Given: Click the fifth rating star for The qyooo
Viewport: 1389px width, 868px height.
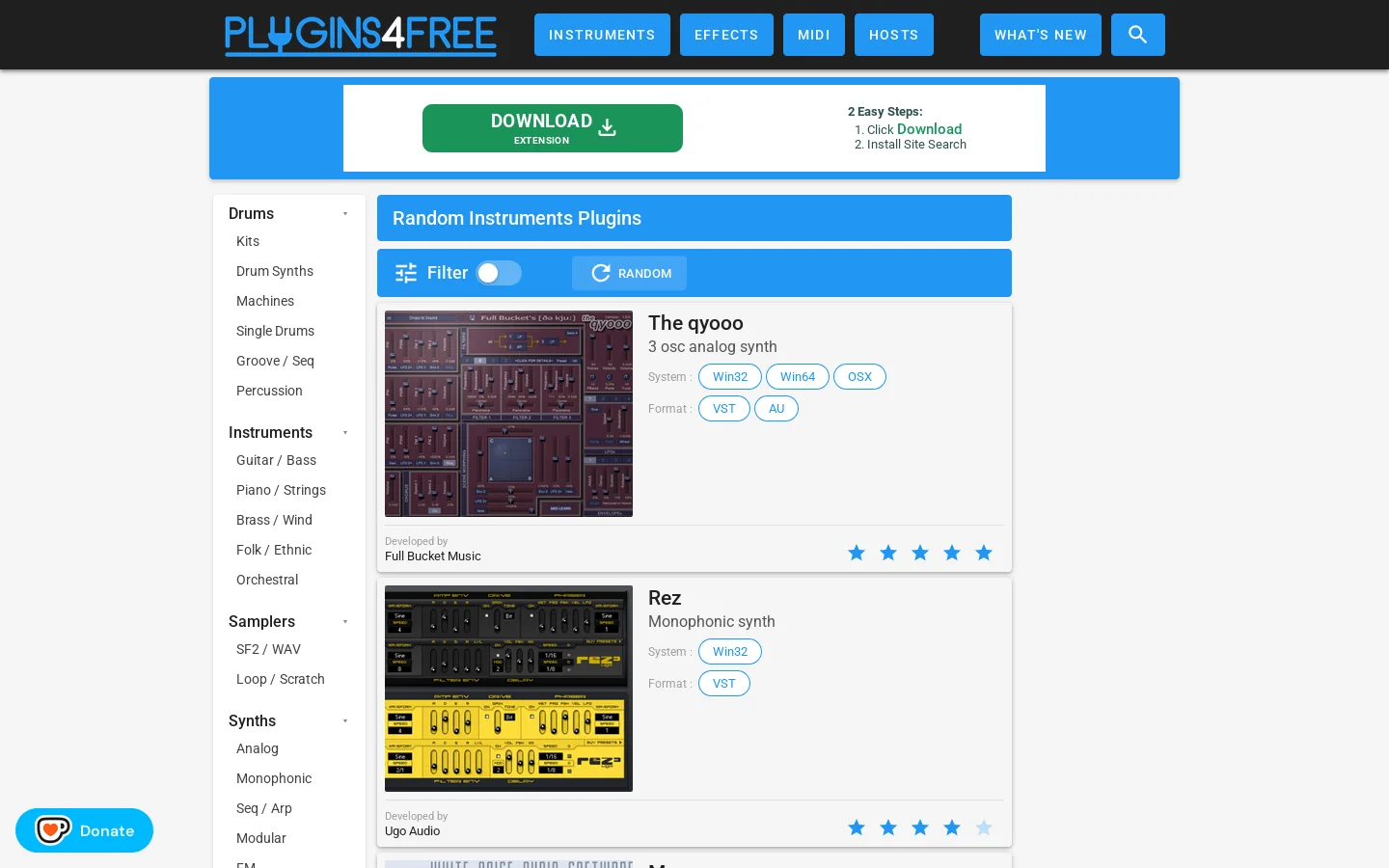Looking at the screenshot, I should [x=984, y=553].
